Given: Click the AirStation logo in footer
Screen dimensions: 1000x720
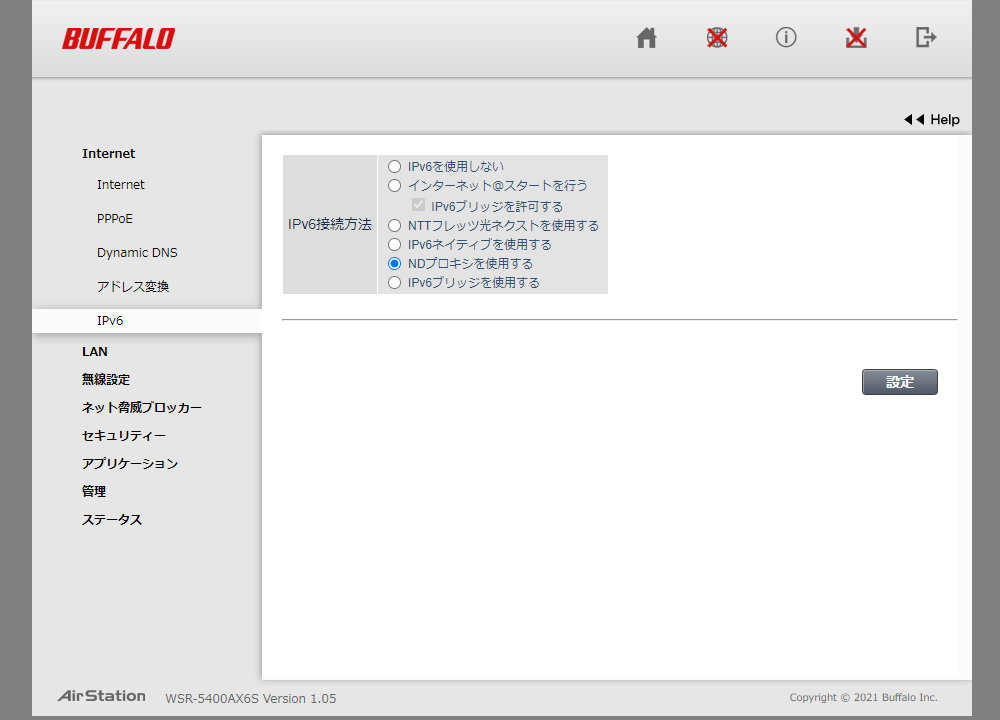Looking at the screenshot, I should [101, 696].
